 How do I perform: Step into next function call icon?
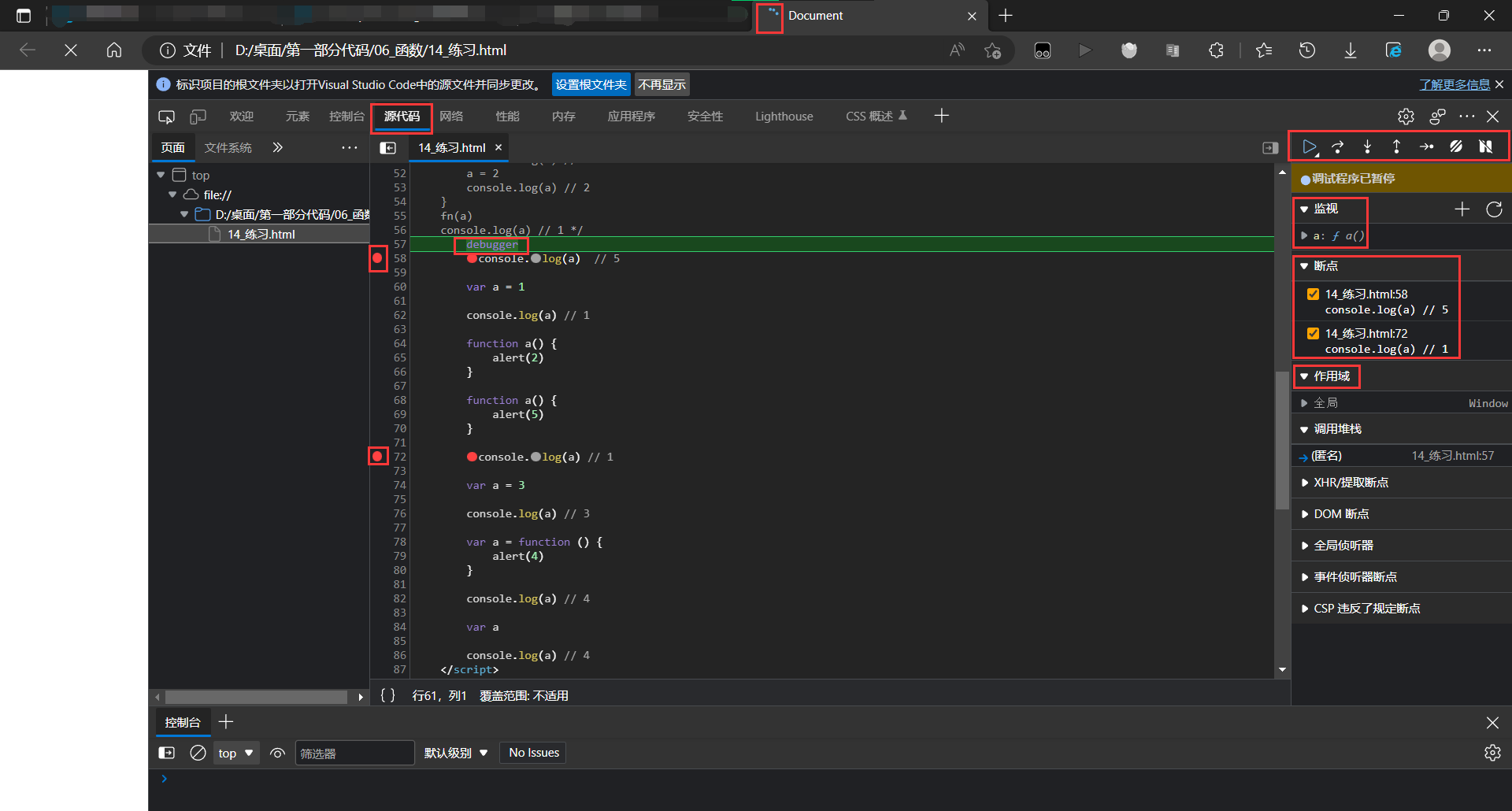(1367, 146)
